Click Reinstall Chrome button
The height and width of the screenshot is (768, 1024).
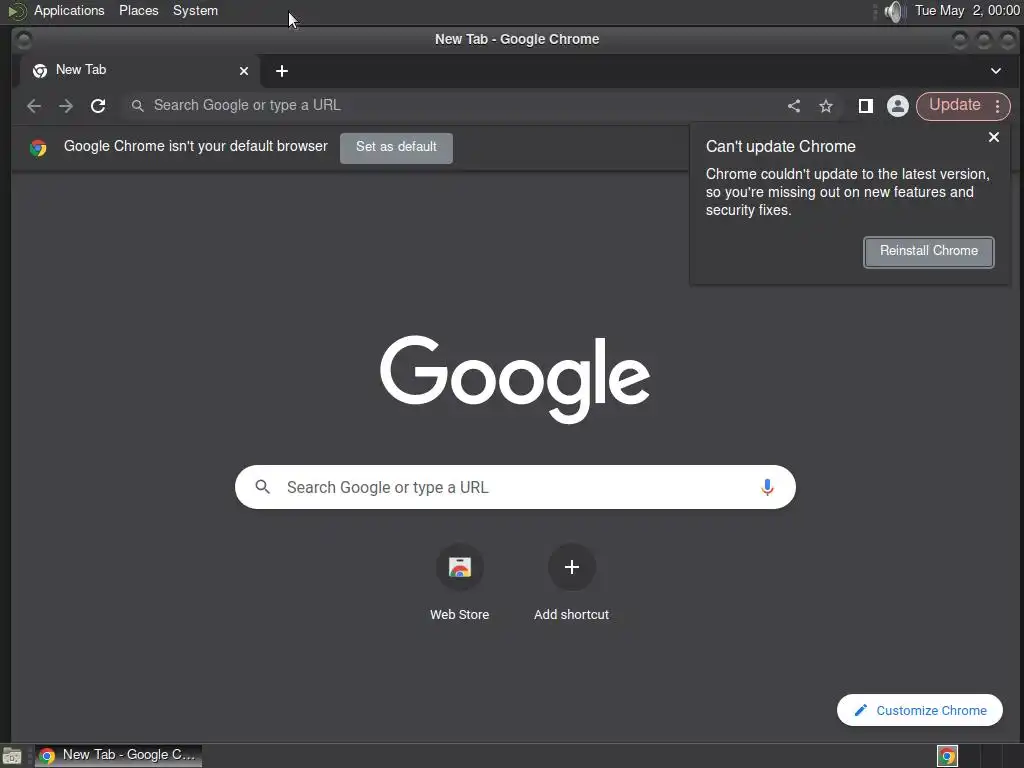(x=929, y=251)
